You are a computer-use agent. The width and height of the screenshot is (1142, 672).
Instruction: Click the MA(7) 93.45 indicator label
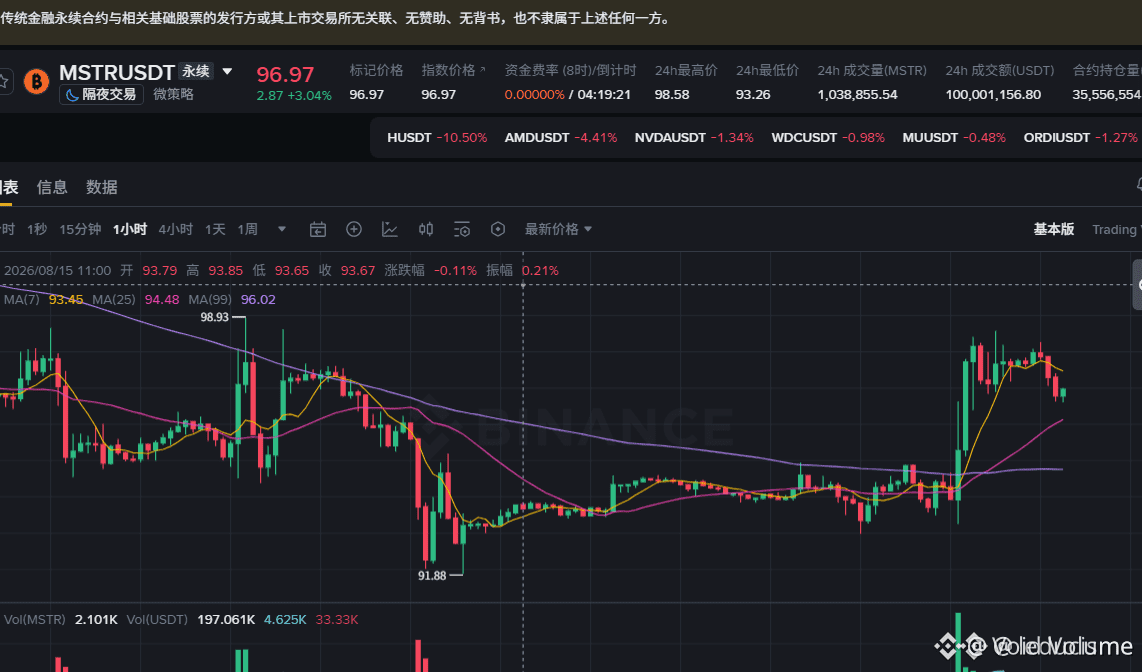[x=44, y=299]
